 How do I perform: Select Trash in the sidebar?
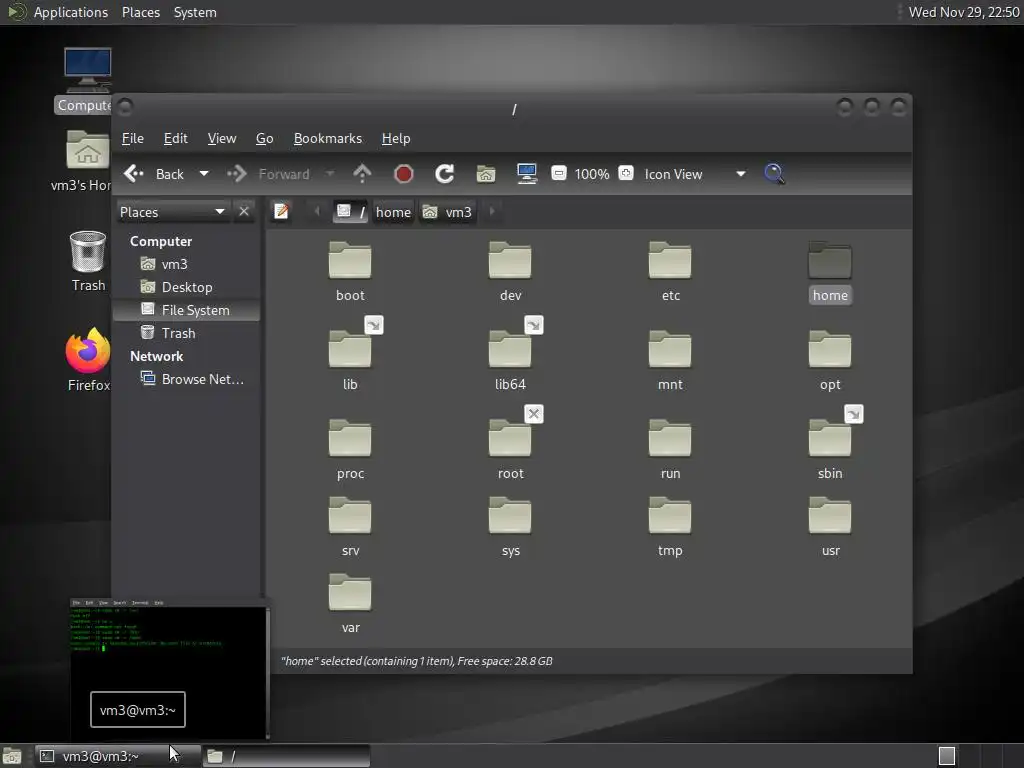tap(187, 333)
